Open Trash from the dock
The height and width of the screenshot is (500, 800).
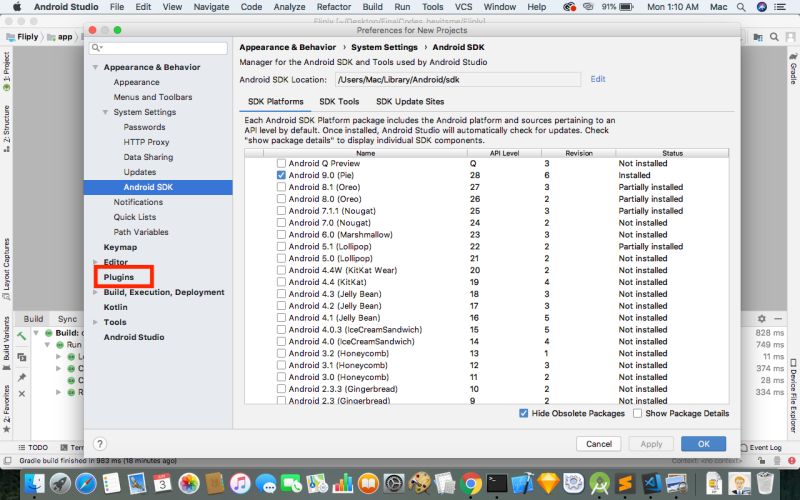point(765,483)
